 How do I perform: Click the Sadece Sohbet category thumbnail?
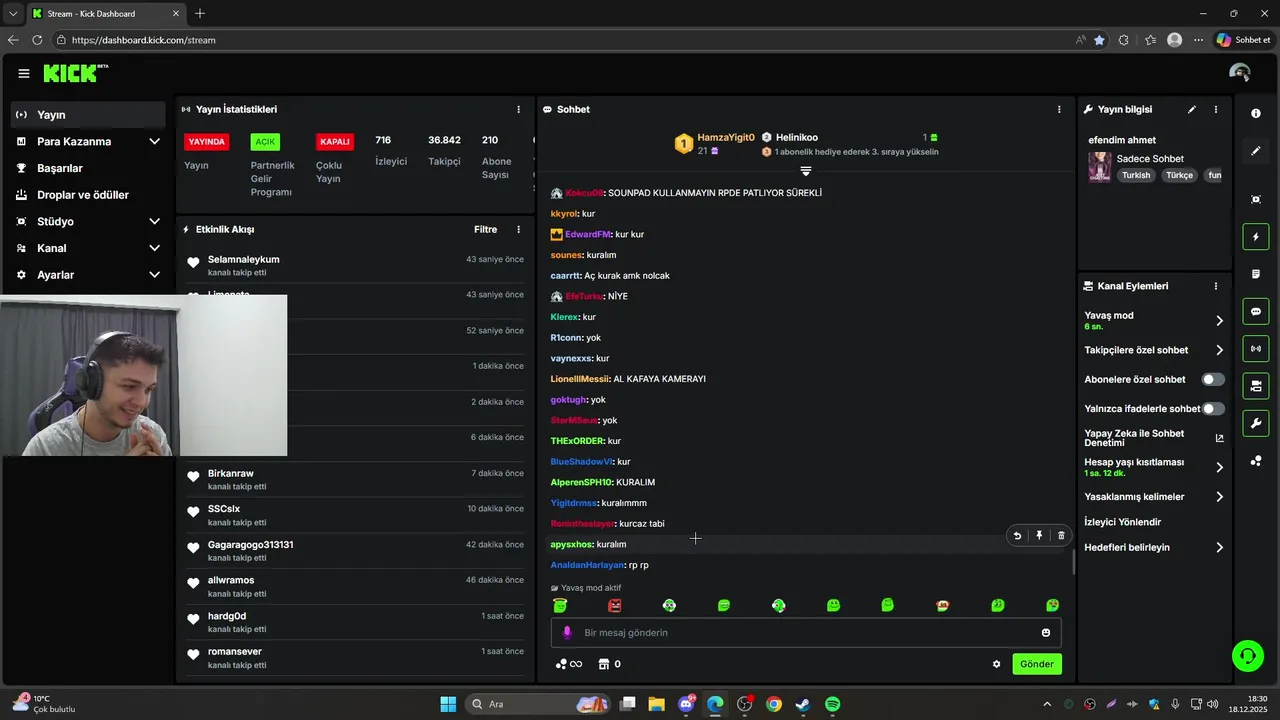(1099, 166)
